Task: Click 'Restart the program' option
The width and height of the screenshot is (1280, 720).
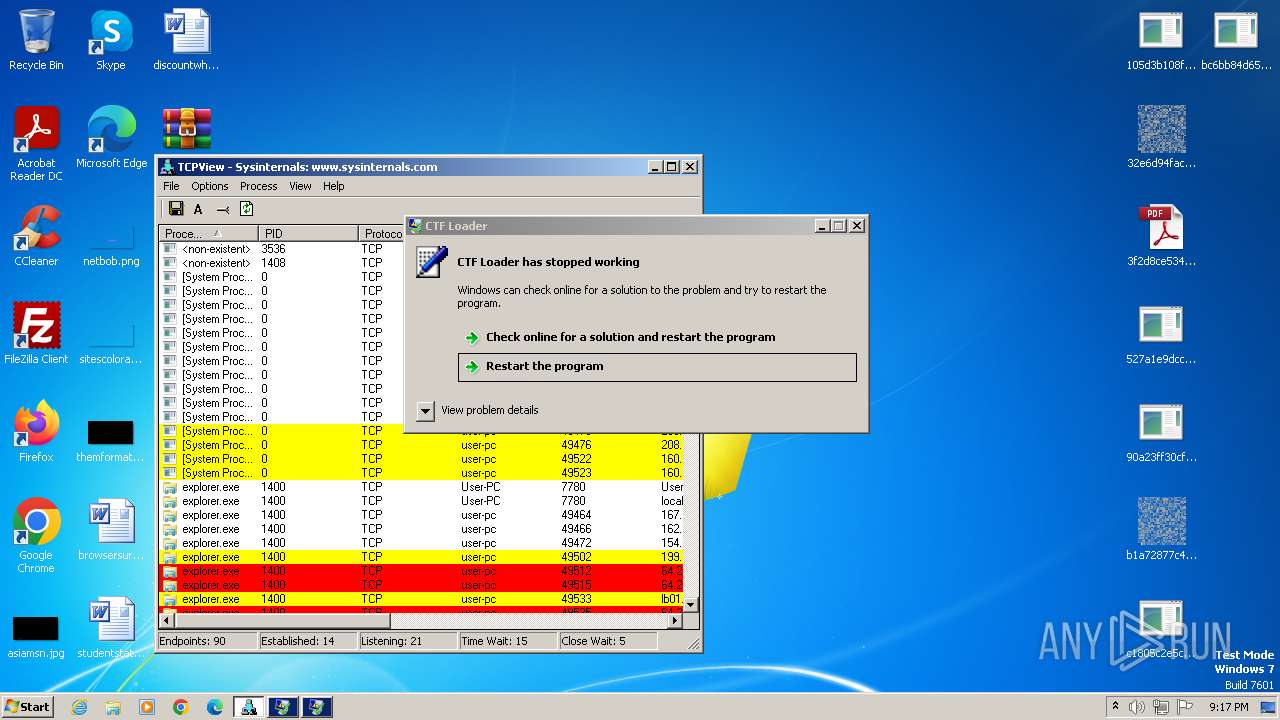Action: pos(657,367)
